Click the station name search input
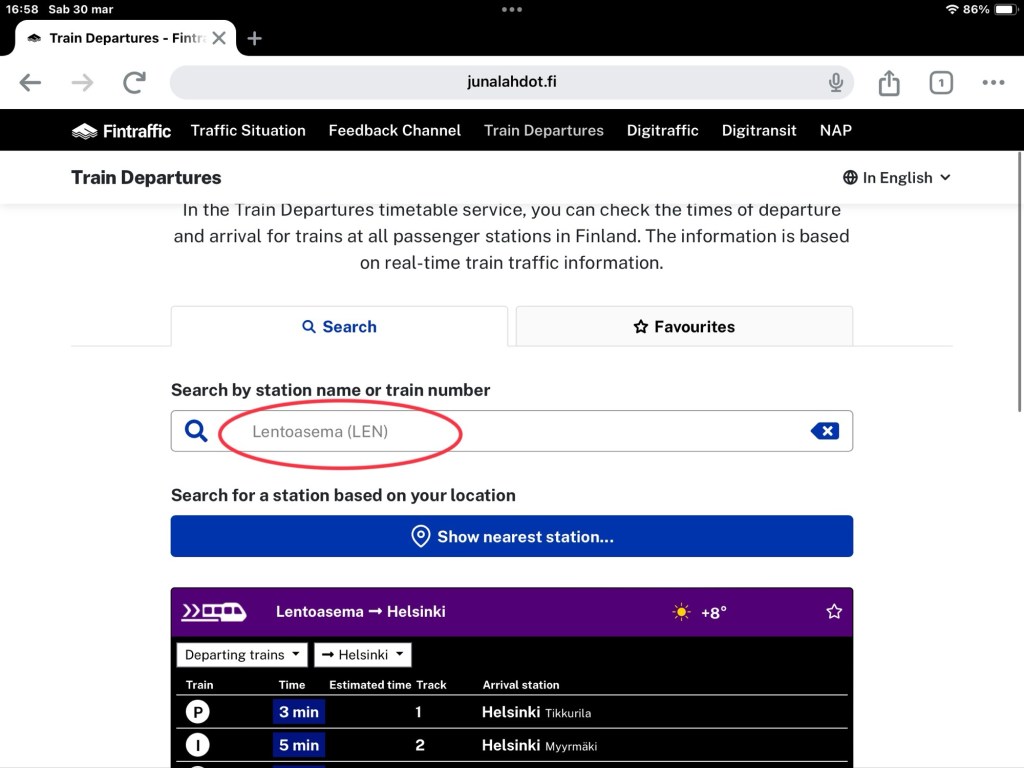Screen dimensions: 1024x768 pyautogui.click(x=500, y=432)
